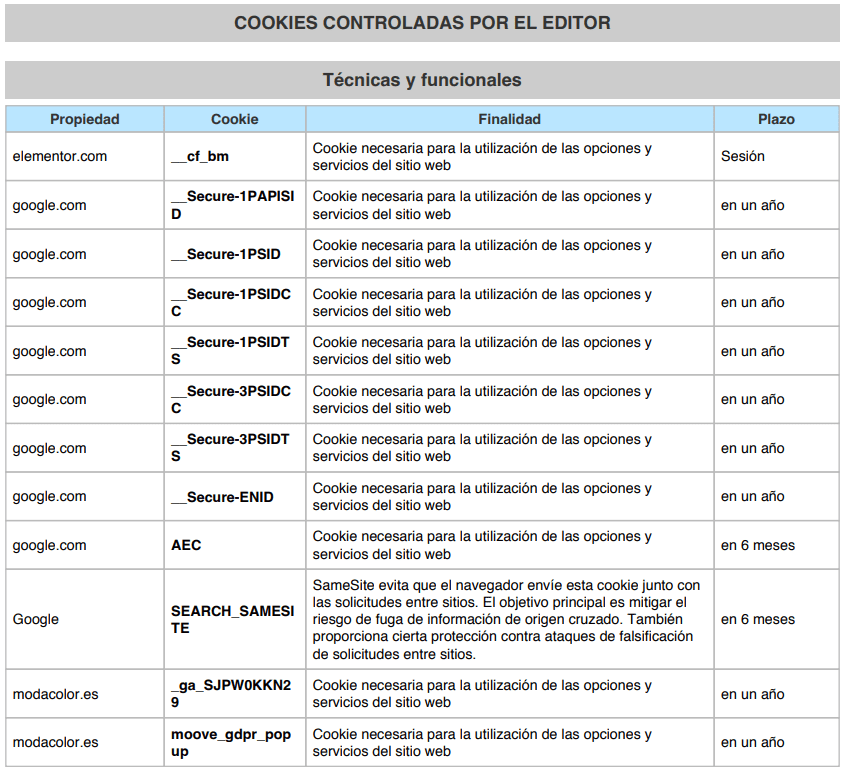Image resolution: width=847 pixels, height=769 pixels.
Task: Click the Finalidad column header
Action: (x=509, y=119)
